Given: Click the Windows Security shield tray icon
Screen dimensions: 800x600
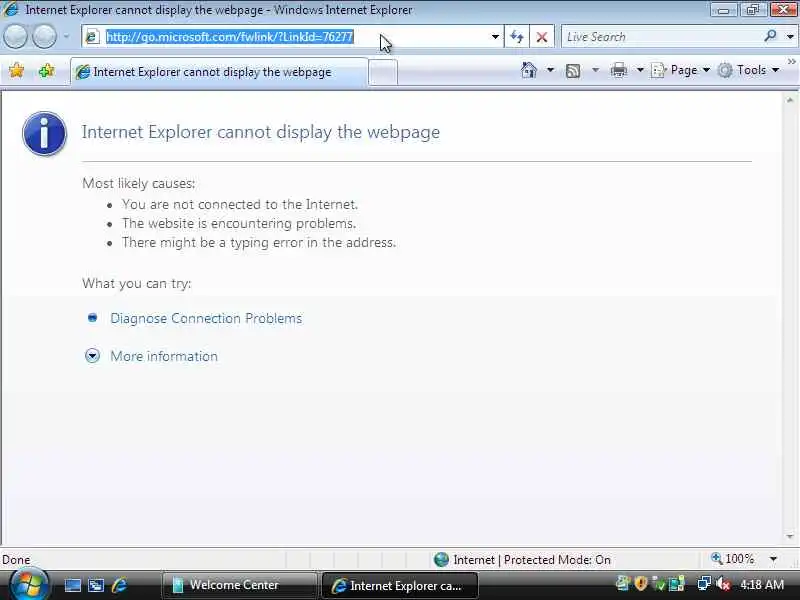Looking at the screenshot, I should pos(641,583).
